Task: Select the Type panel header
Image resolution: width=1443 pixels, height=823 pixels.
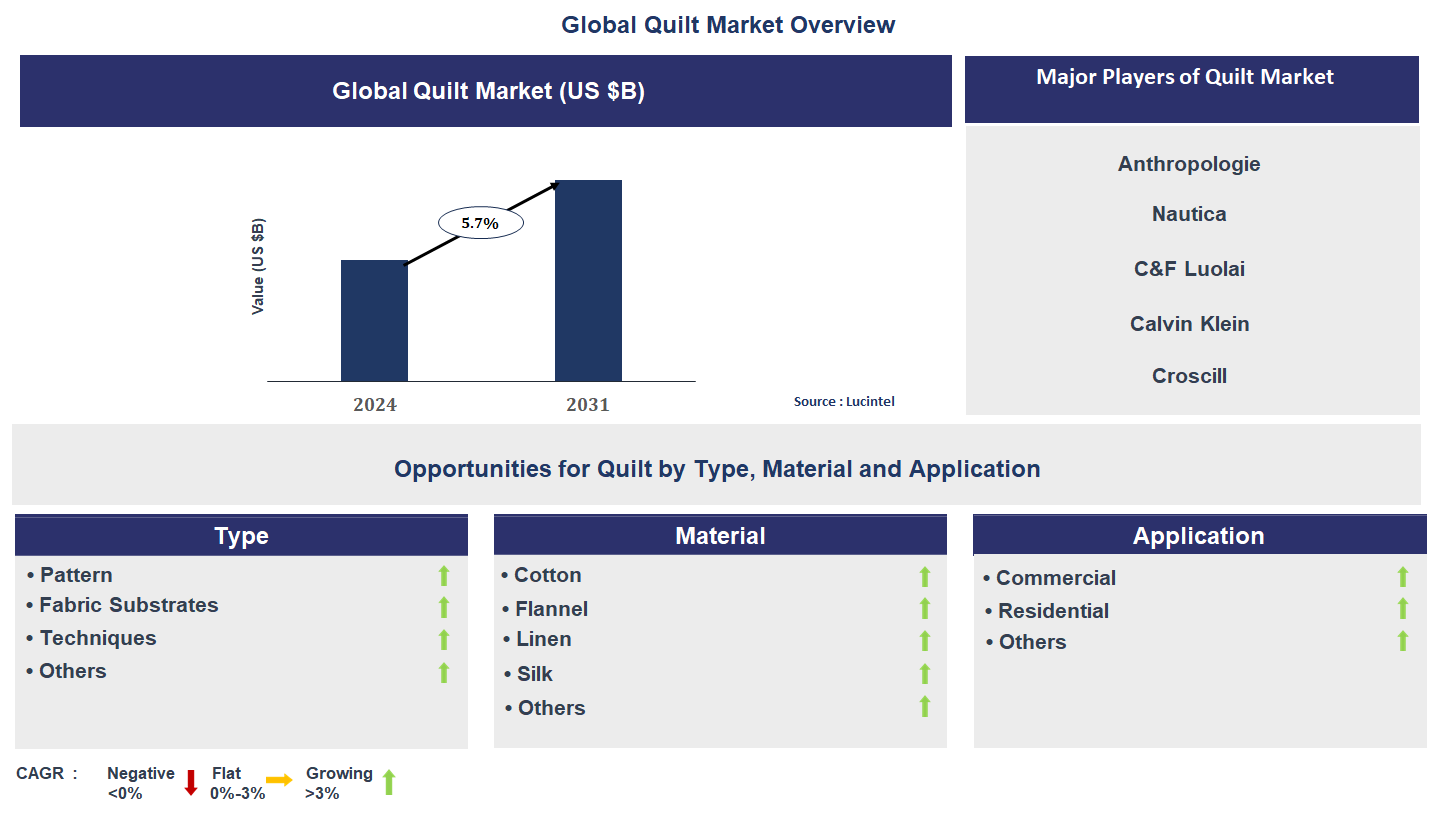Action: click(240, 535)
